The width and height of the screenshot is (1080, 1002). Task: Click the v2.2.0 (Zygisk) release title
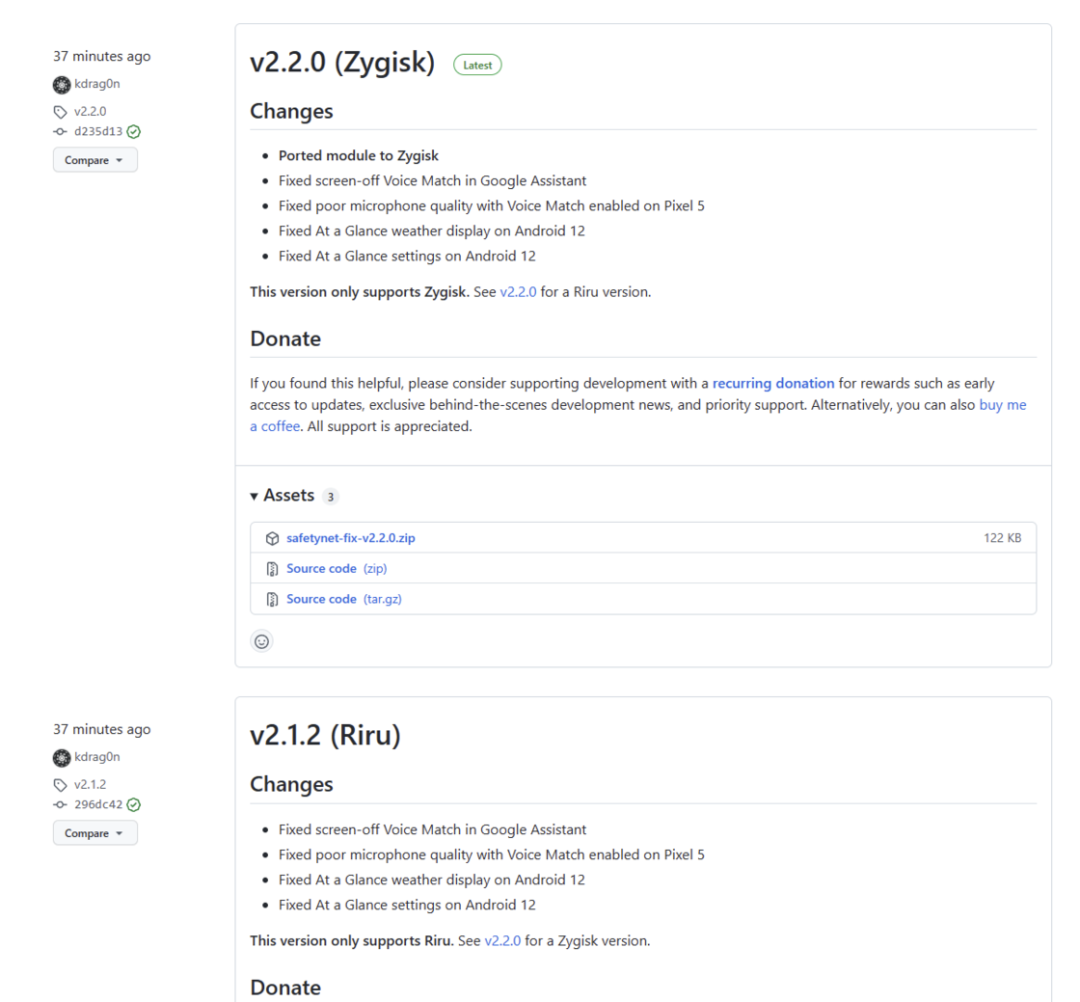click(x=342, y=63)
